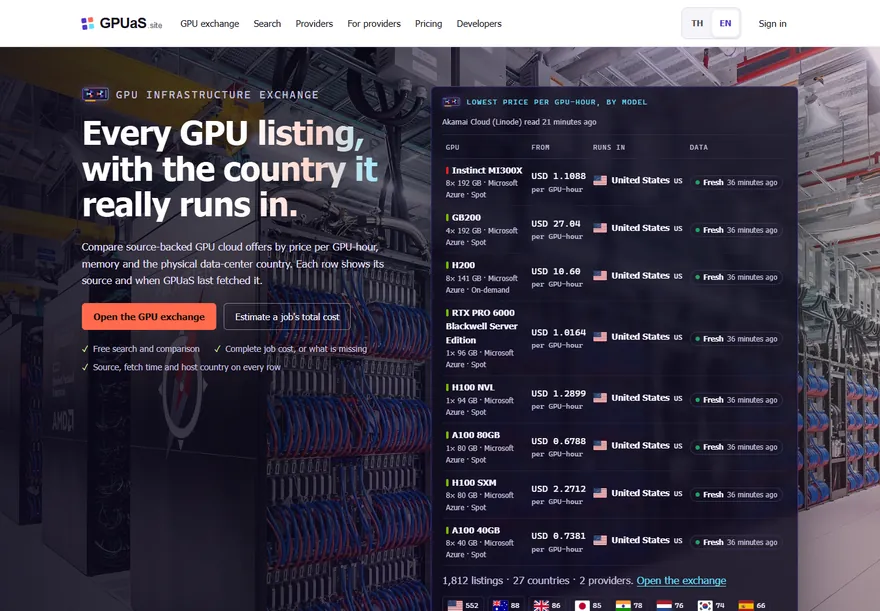Select the Japan flag chip showing 85
Viewport: 880px width, 611px height.
click(588, 605)
